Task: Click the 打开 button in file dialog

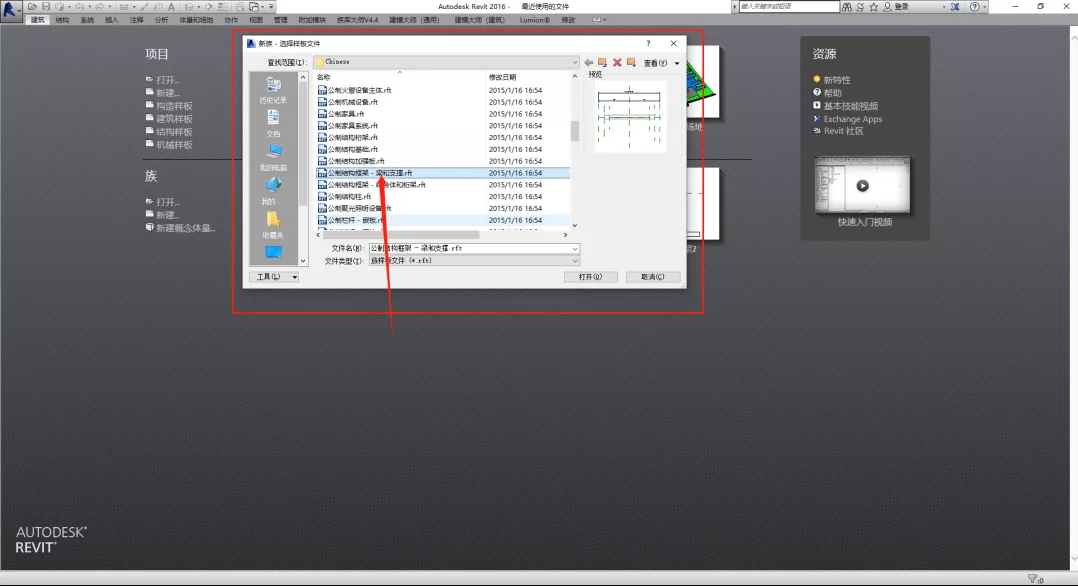Action: (x=591, y=276)
